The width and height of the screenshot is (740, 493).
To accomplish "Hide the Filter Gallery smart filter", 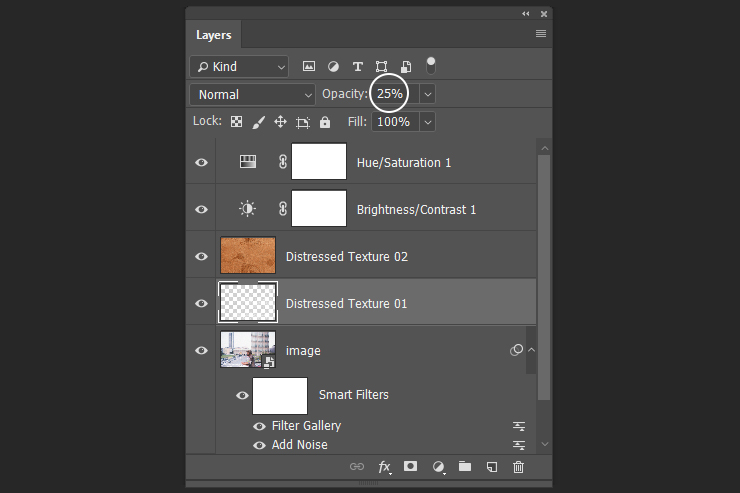I will pyautogui.click(x=259, y=426).
